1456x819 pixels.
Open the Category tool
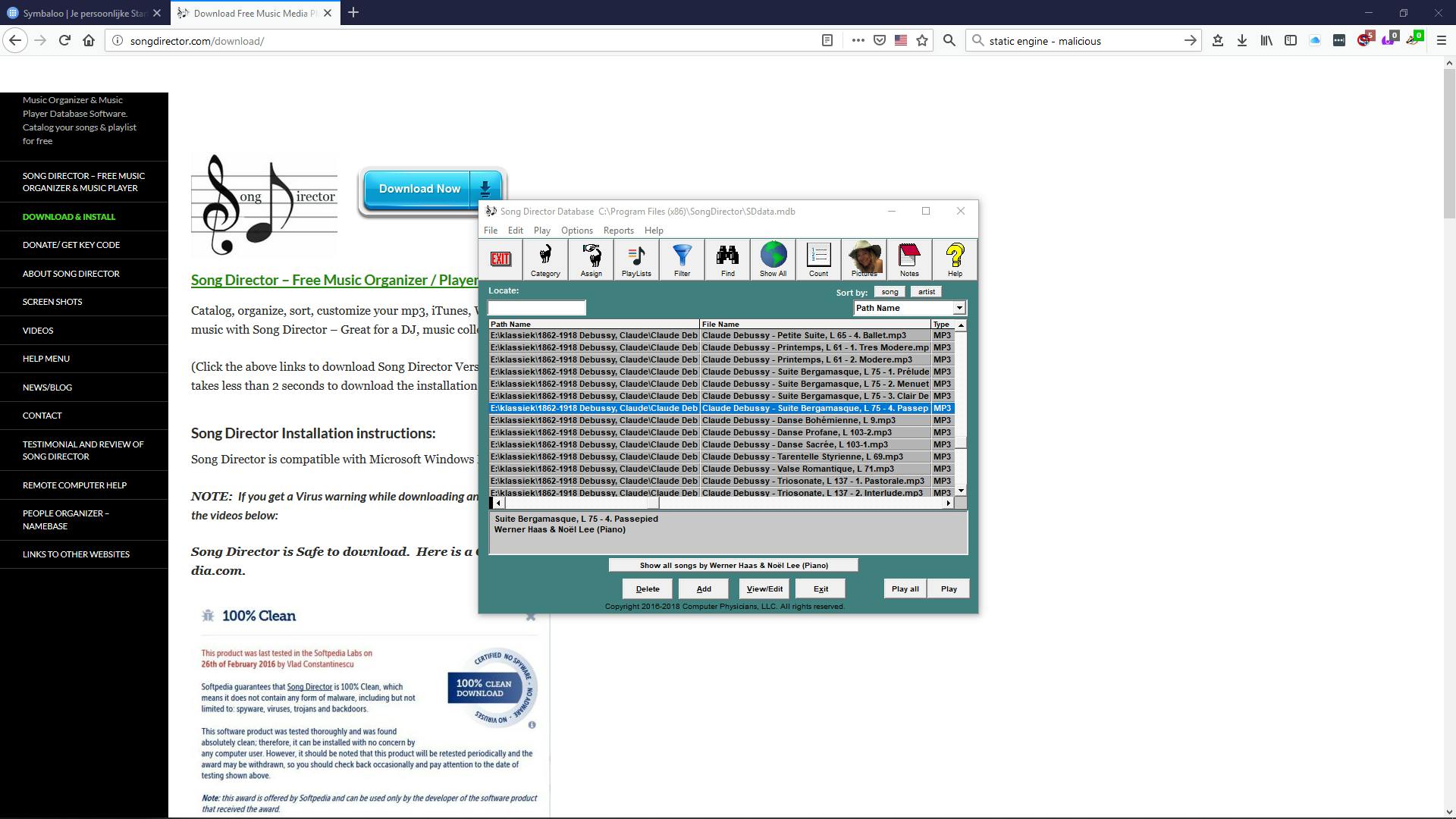(x=545, y=259)
